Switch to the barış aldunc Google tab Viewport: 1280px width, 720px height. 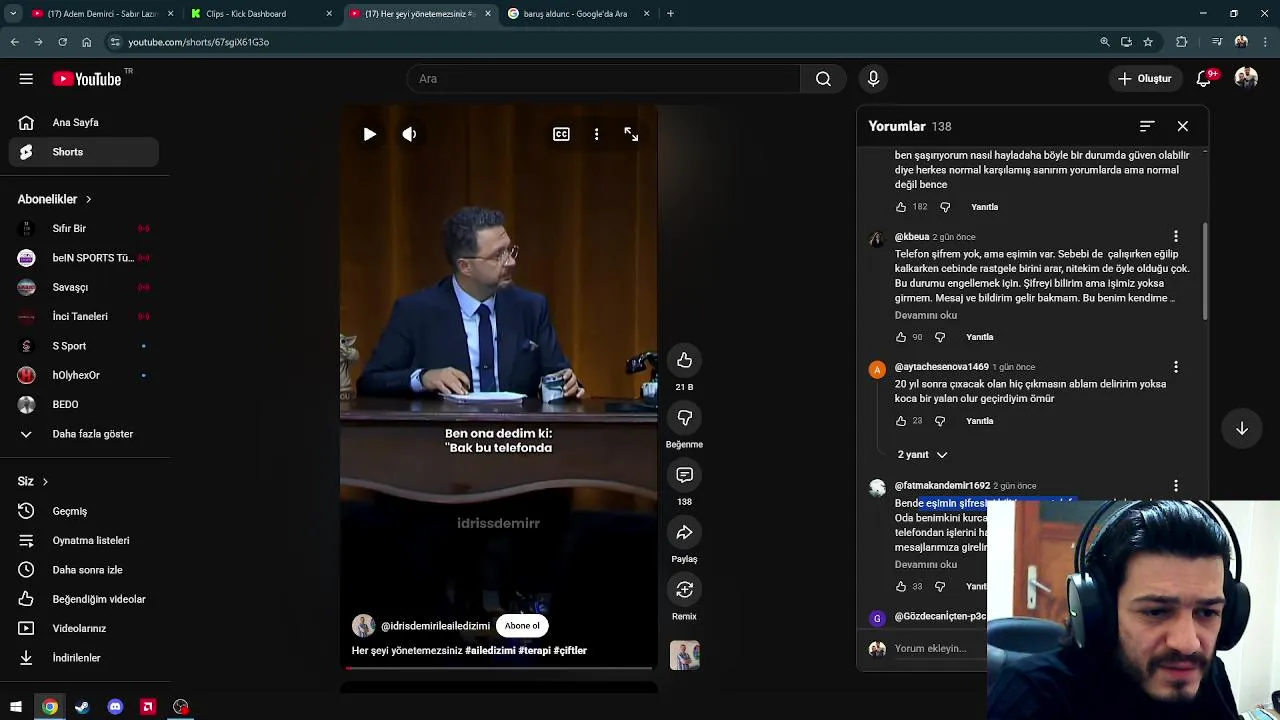[x=578, y=14]
